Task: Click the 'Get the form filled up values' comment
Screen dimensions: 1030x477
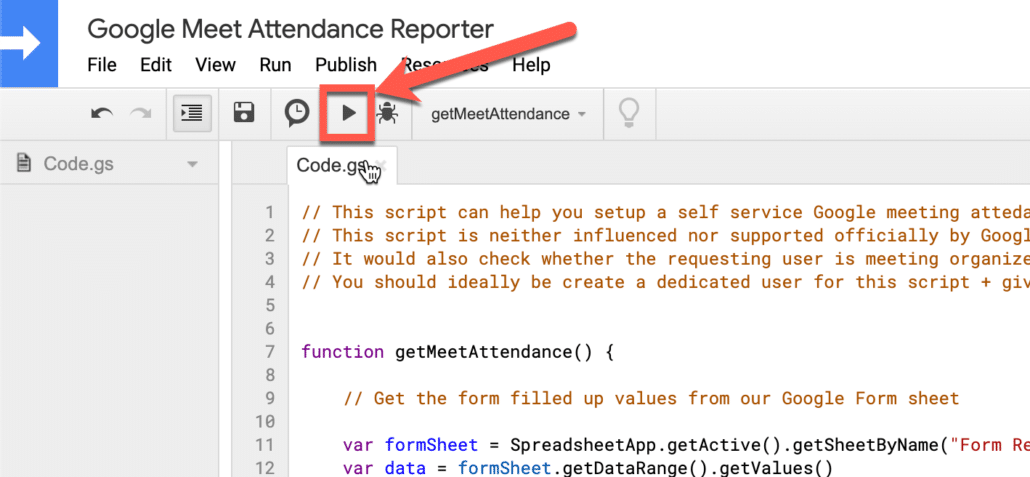Action: (x=651, y=398)
